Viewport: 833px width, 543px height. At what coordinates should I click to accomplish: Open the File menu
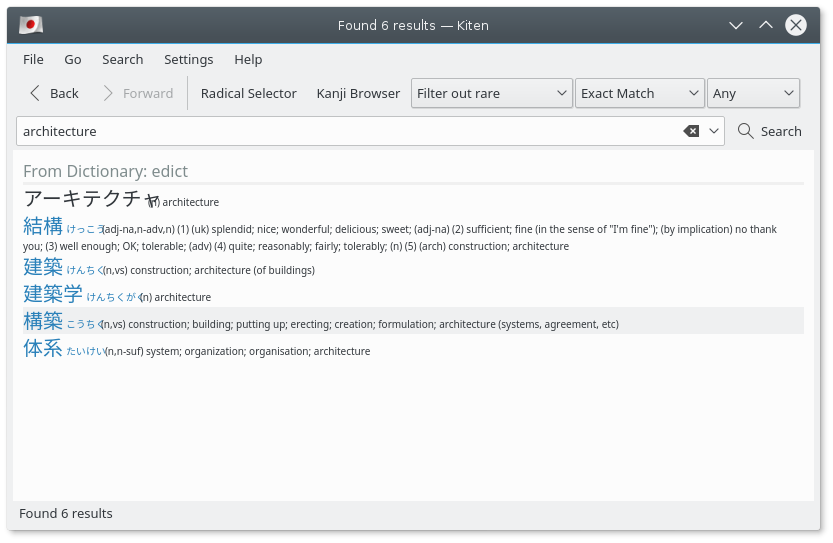click(33, 59)
